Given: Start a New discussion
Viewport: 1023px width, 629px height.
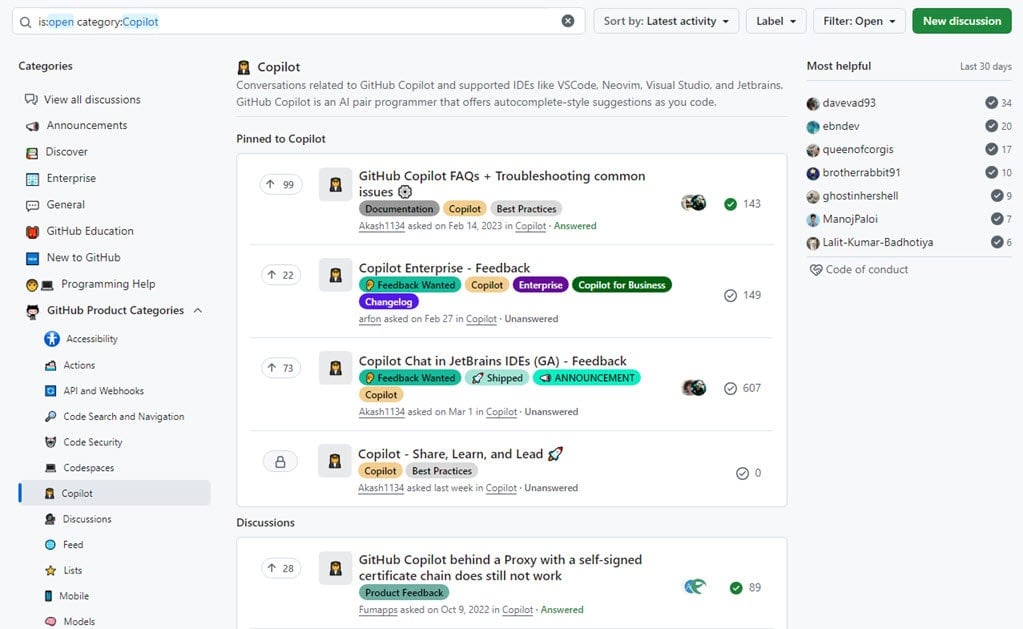Looking at the screenshot, I should [x=961, y=21].
